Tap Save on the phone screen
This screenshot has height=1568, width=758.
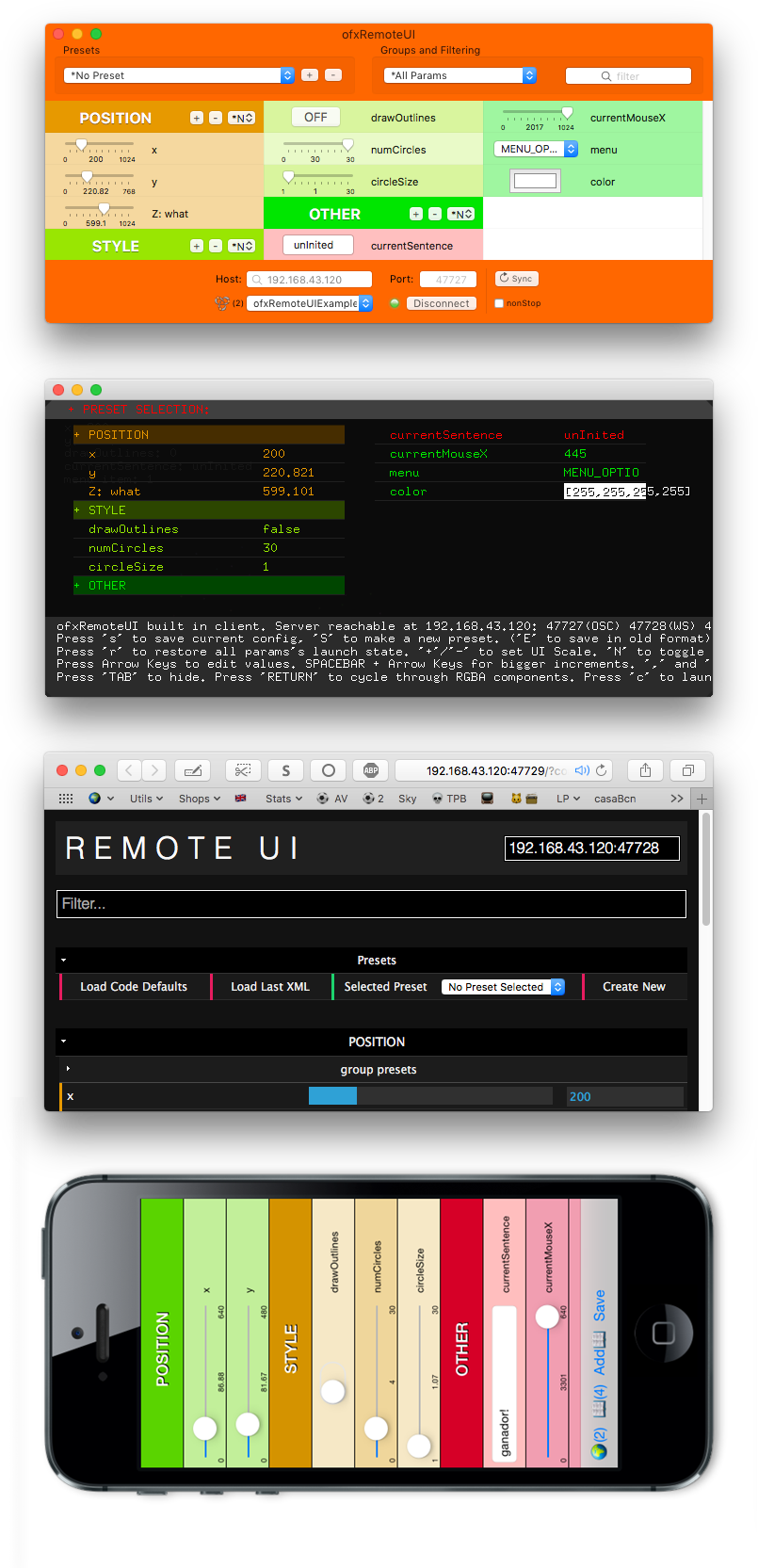point(600,1305)
